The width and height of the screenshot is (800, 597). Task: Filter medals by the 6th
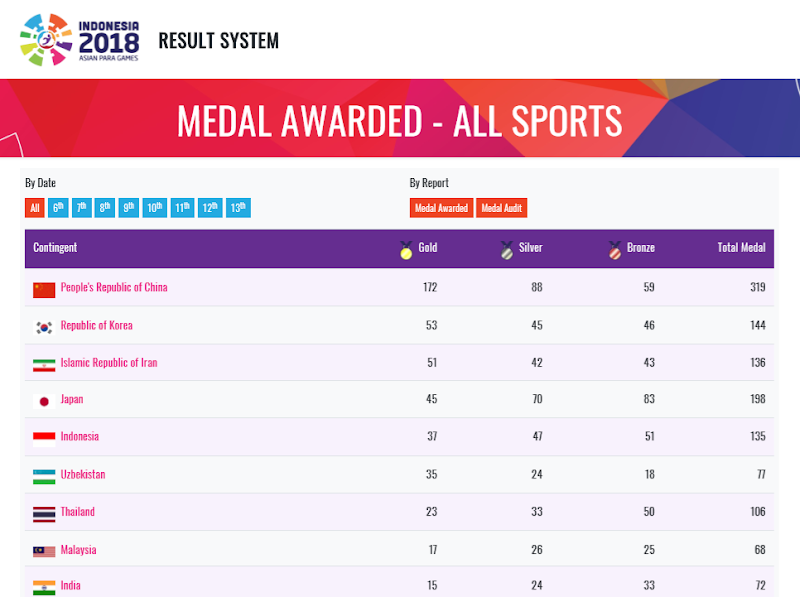point(59,208)
